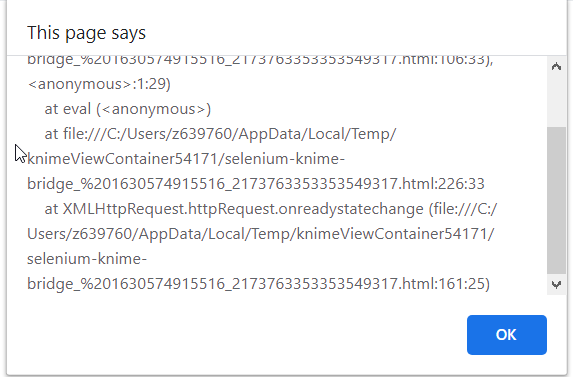Click the scrollbar track above the thumb
Viewport: 573px width, 377px height.
coord(556,102)
